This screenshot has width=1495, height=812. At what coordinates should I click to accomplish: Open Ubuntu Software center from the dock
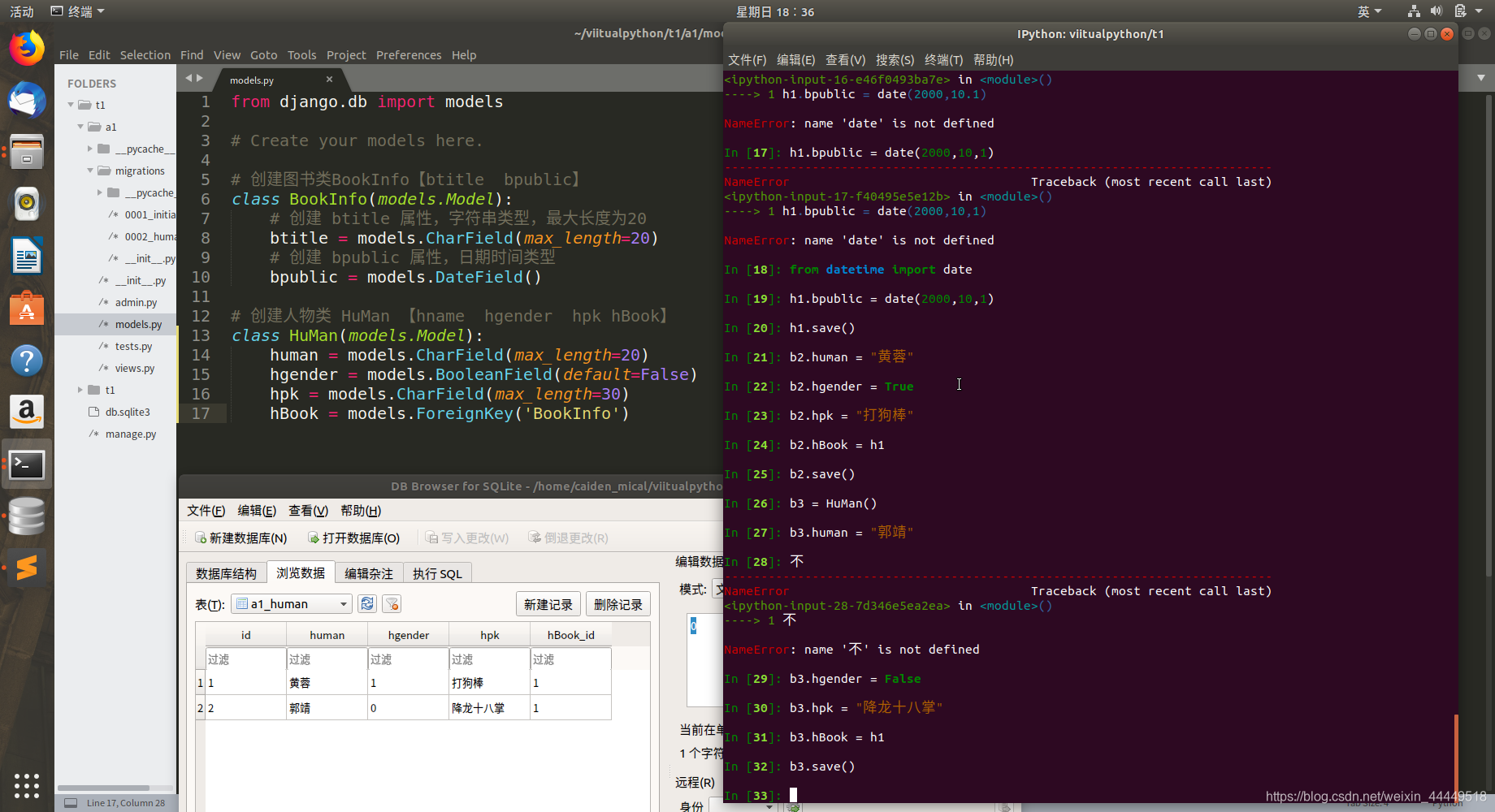pos(27,309)
